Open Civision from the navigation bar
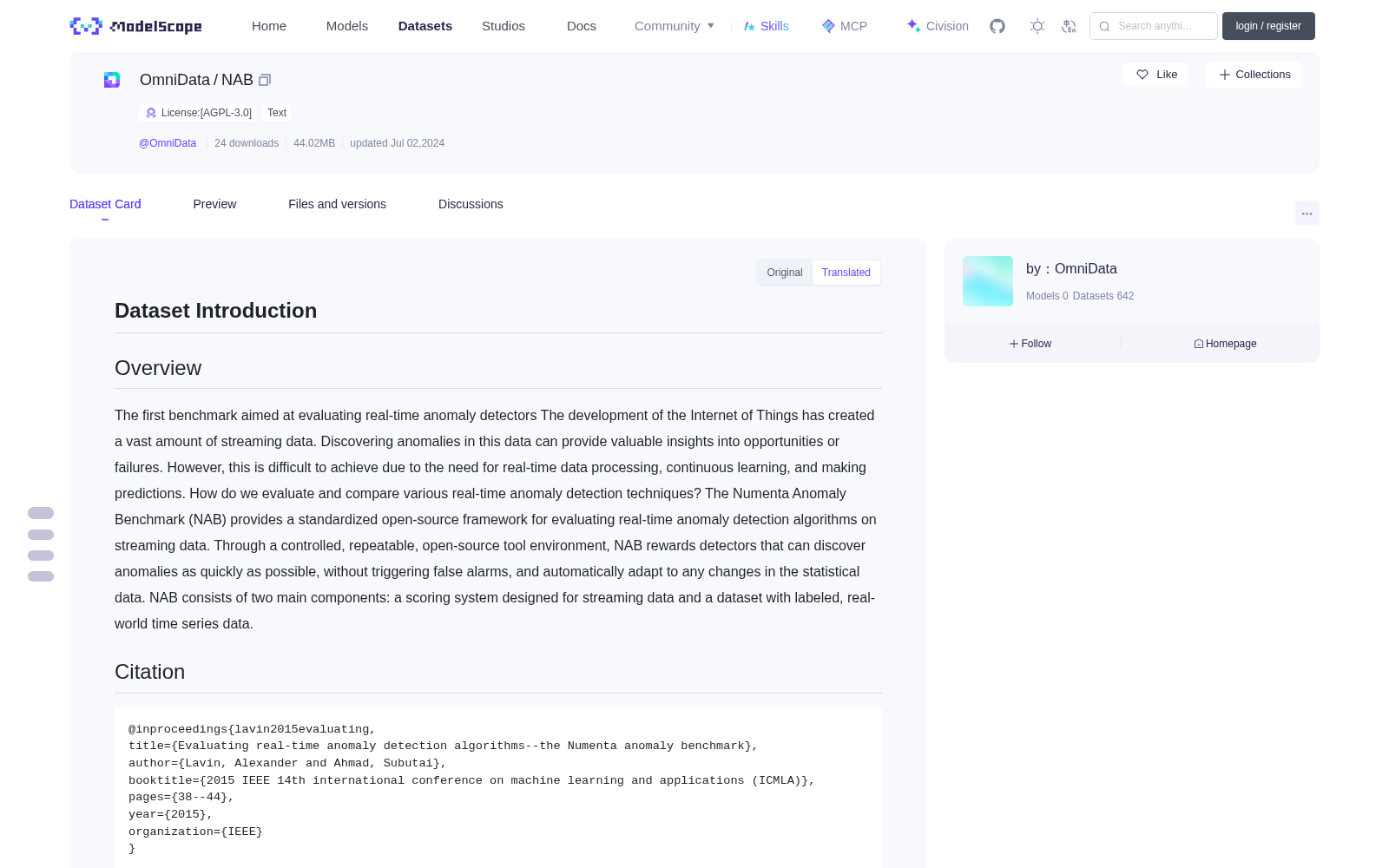This screenshot has height=868, width=1389. [x=938, y=26]
